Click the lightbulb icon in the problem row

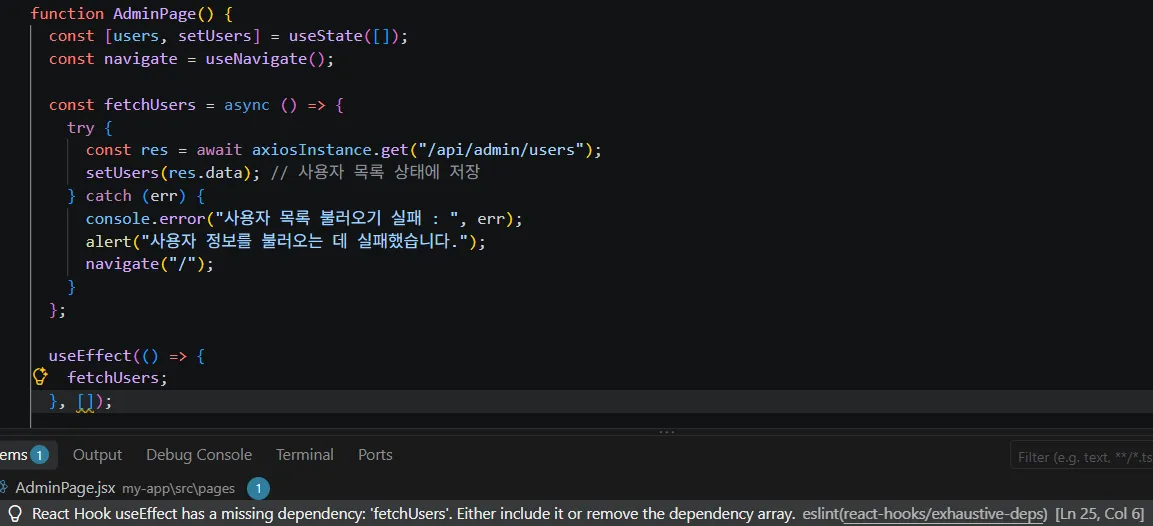(x=14, y=513)
